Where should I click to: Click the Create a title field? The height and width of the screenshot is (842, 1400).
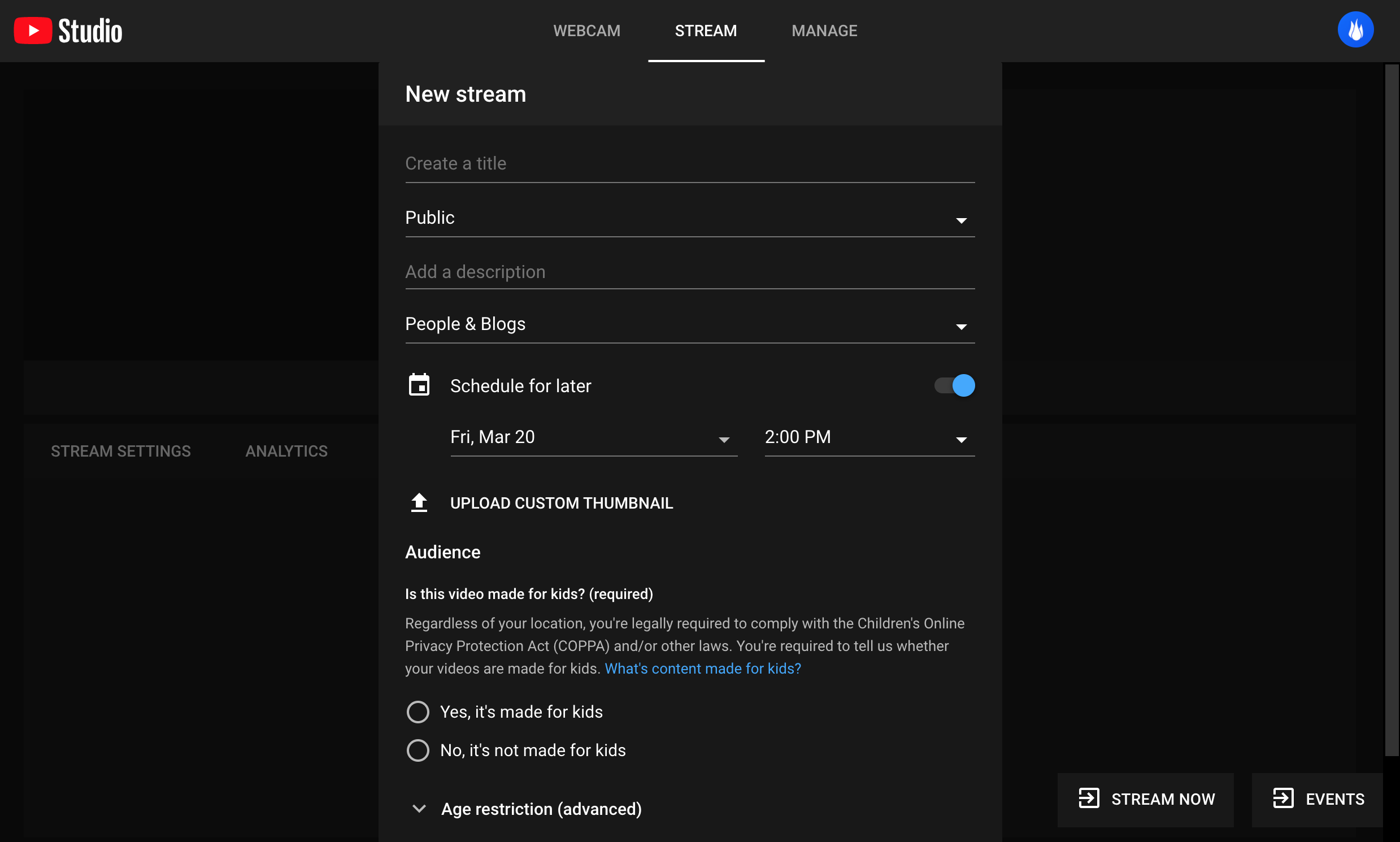[690, 164]
